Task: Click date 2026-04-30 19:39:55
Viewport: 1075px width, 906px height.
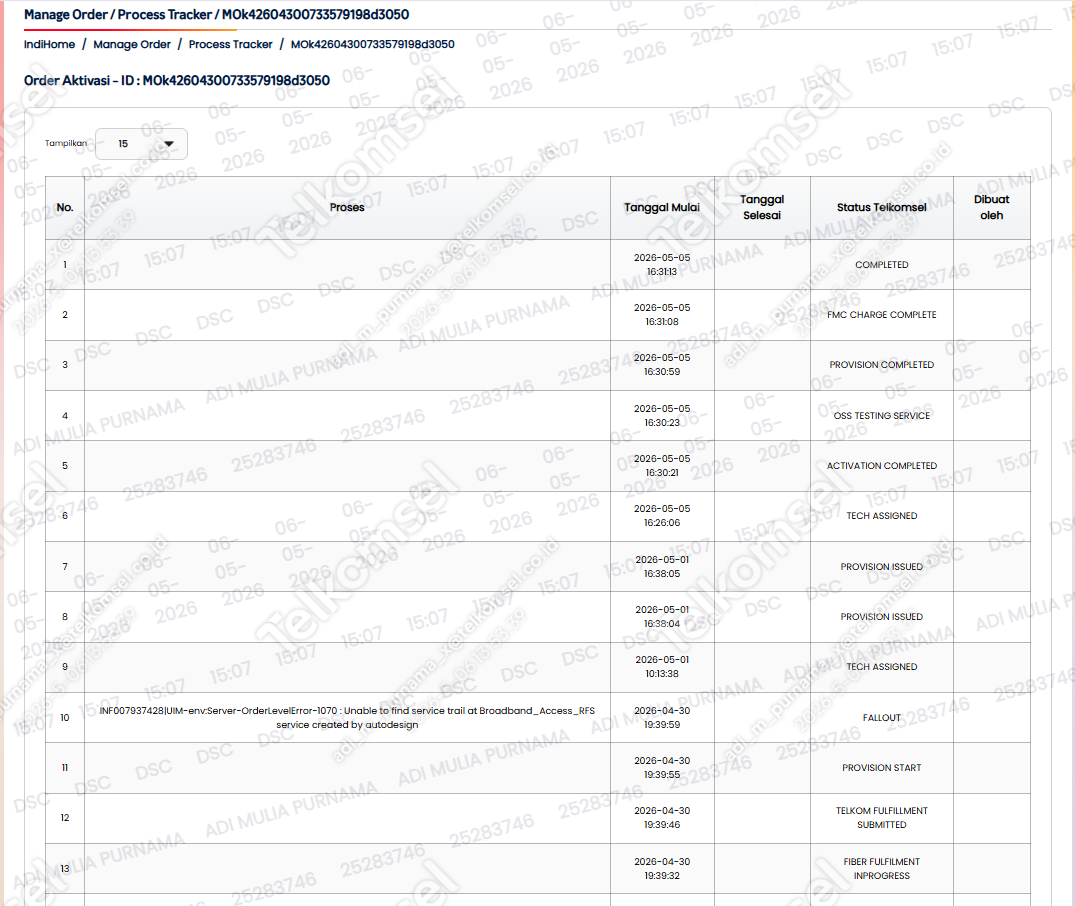Action: (x=662, y=767)
